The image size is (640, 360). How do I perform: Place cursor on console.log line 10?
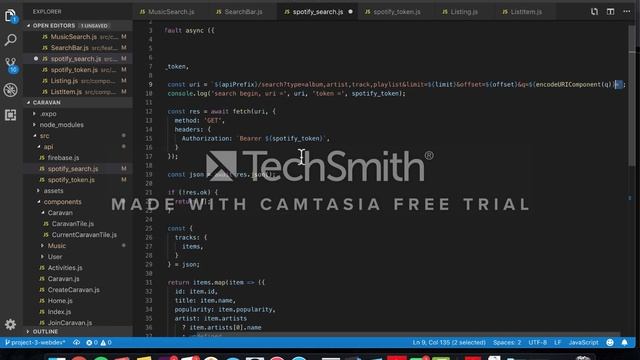[x=287, y=94]
